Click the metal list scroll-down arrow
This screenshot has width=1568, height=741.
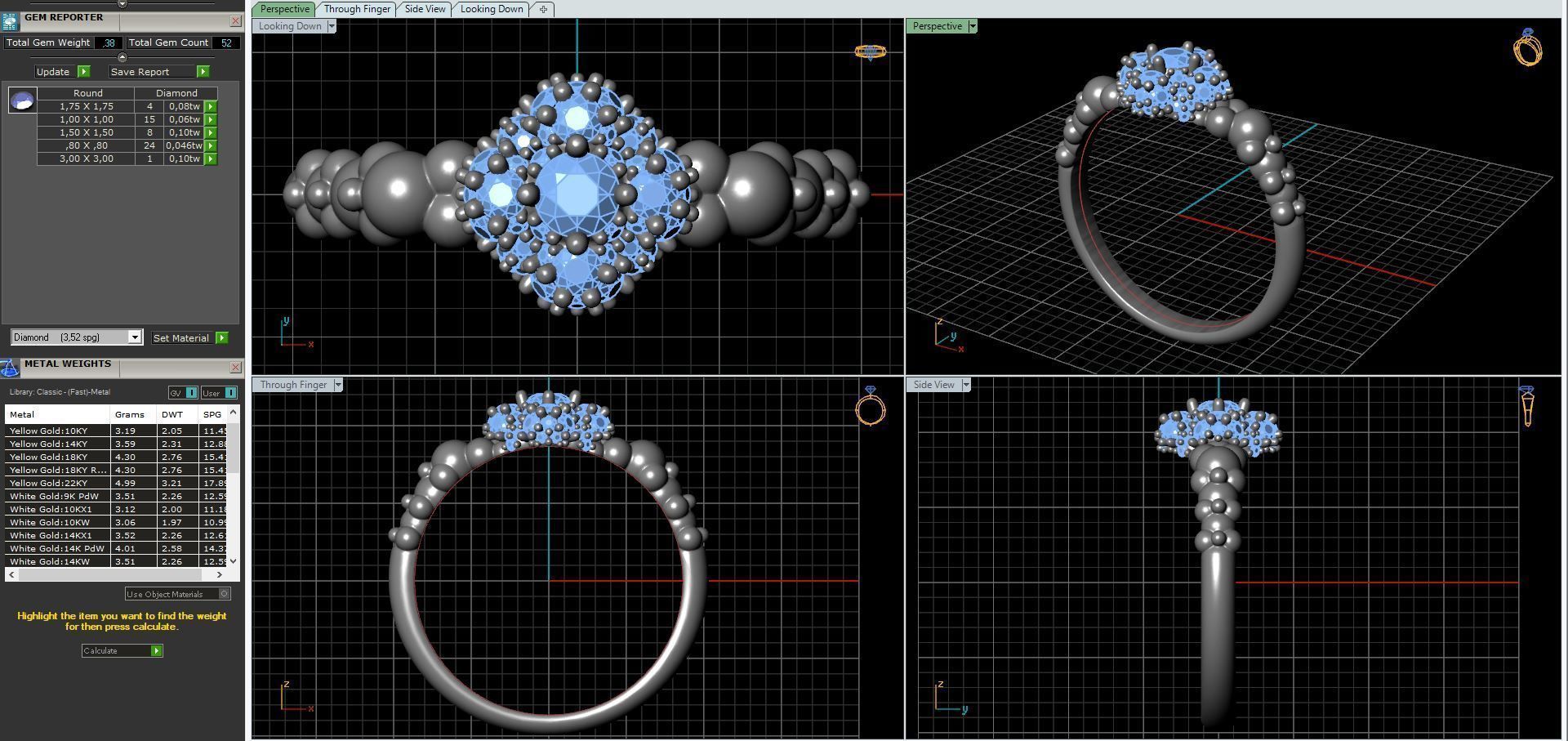coord(234,561)
